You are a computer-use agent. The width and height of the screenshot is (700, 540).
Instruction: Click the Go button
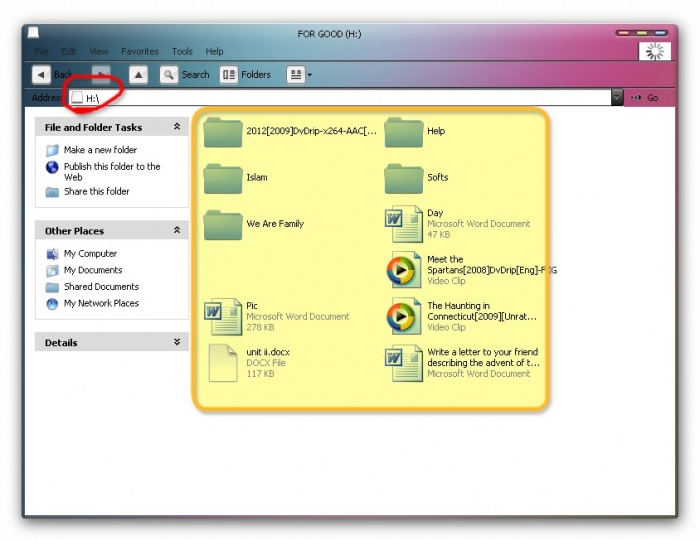coord(644,97)
